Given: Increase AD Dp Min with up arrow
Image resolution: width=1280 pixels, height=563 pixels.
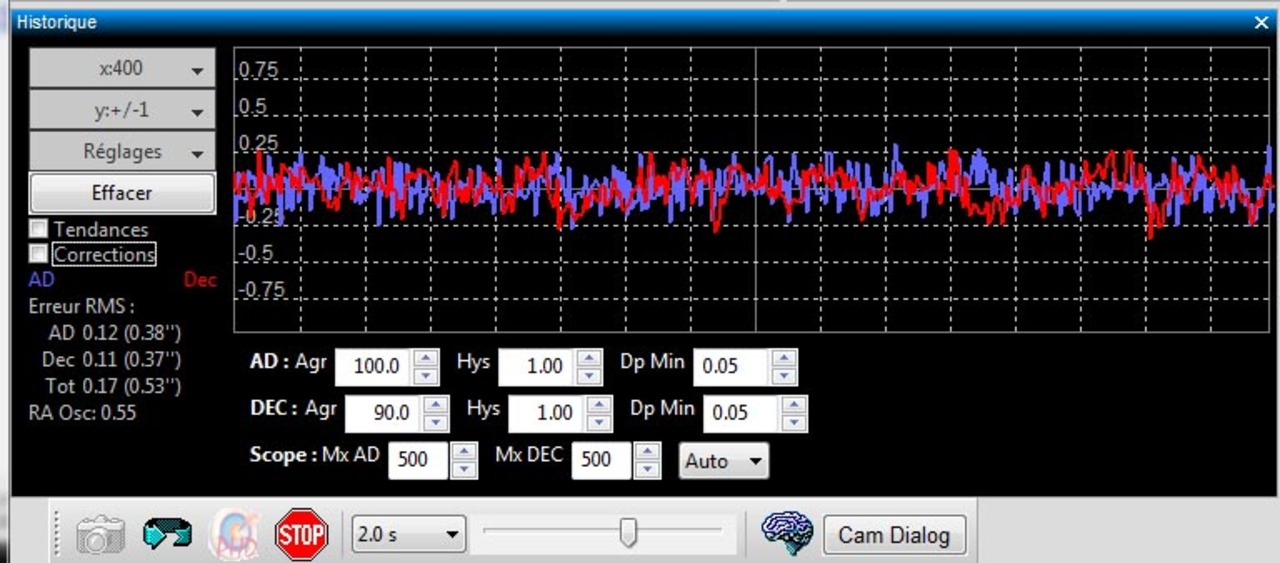Looking at the screenshot, I should 784,357.
